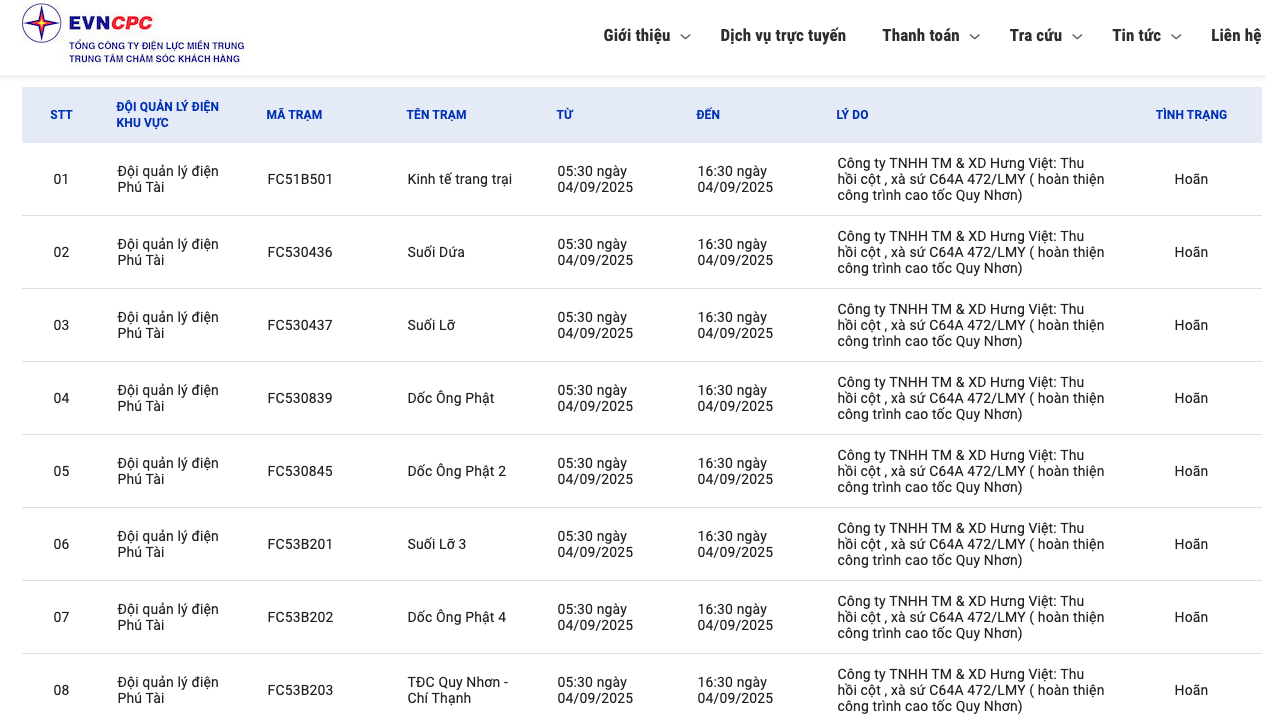Click the STT column header

[61, 115]
